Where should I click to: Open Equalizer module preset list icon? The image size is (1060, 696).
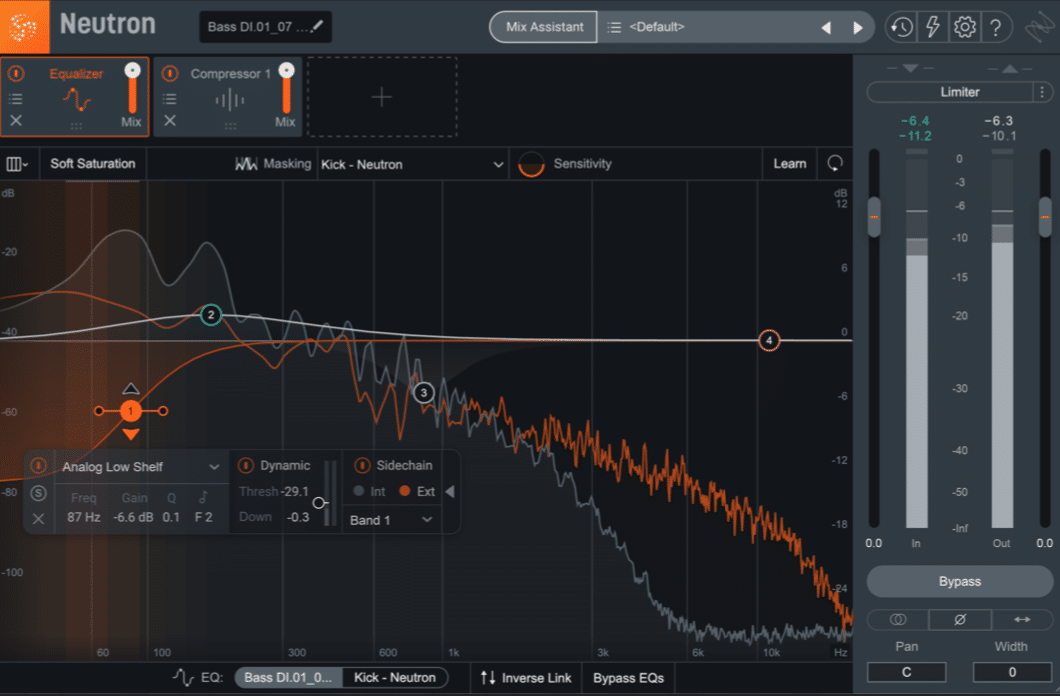click(16, 99)
